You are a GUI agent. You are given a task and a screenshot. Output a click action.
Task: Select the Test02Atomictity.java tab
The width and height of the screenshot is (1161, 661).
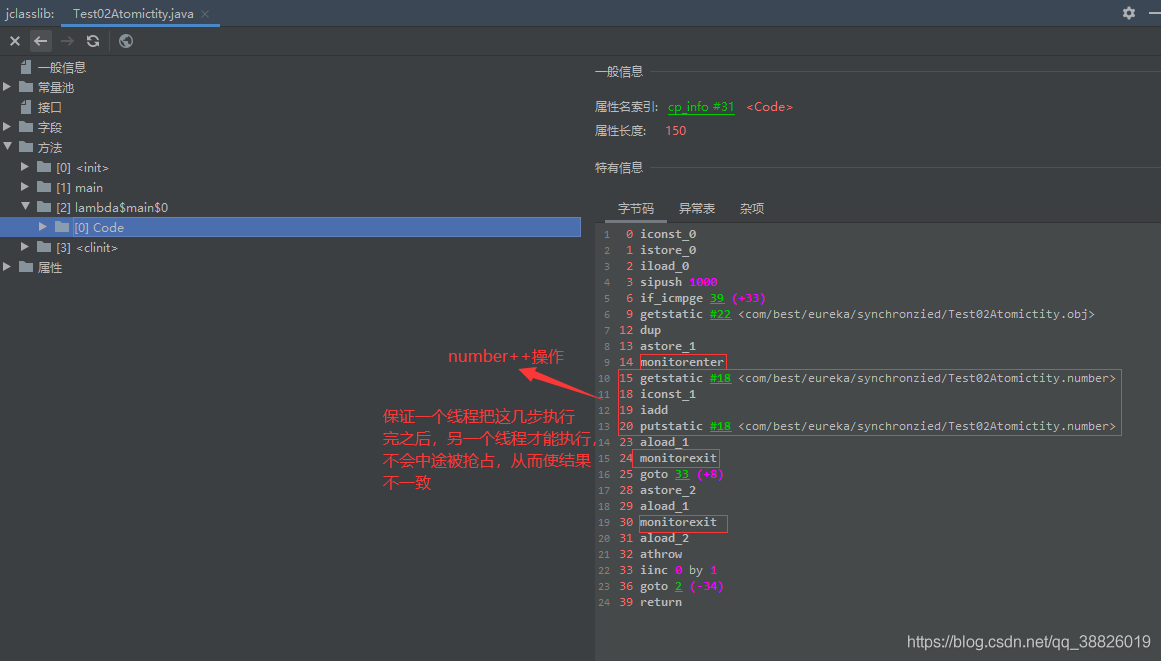click(133, 14)
